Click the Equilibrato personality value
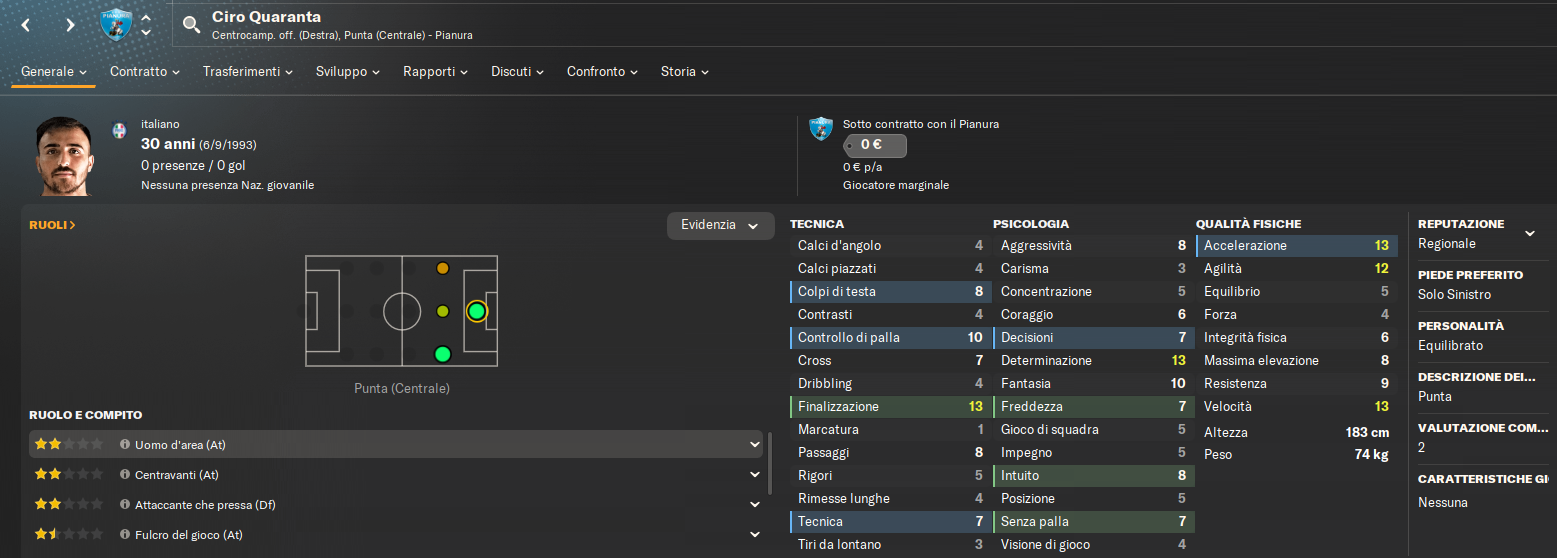The width and height of the screenshot is (1557, 558). [1450, 346]
